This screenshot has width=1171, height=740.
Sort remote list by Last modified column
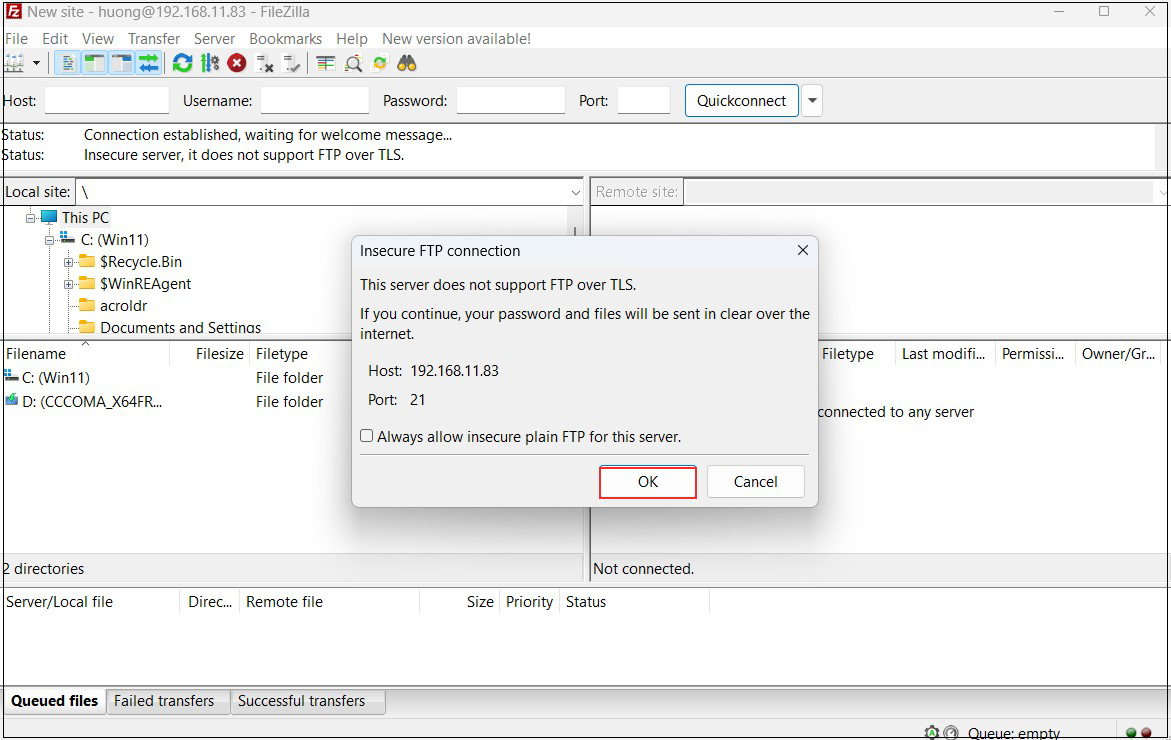(944, 354)
